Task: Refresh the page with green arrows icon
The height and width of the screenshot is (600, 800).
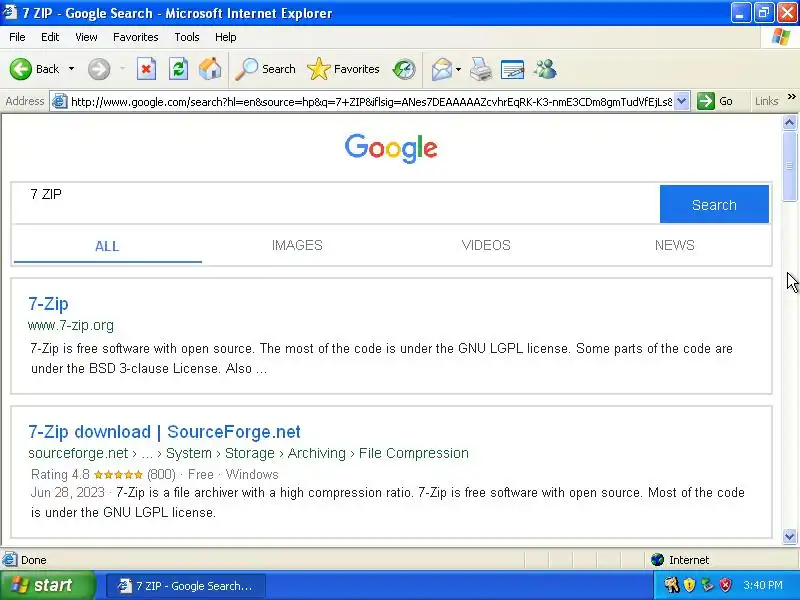Action: pyautogui.click(x=179, y=69)
